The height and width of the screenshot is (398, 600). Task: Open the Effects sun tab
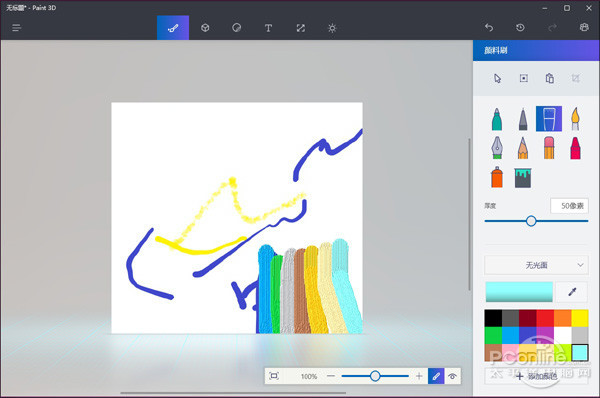coord(332,28)
